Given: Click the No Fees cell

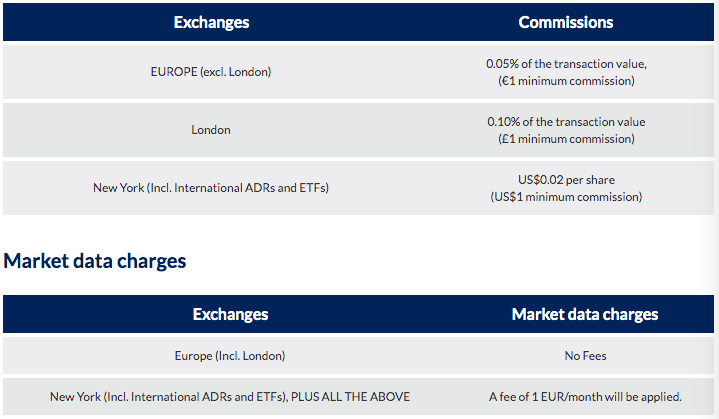Looking at the screenshot, I should pyautogui.click(x=586, y=356).
